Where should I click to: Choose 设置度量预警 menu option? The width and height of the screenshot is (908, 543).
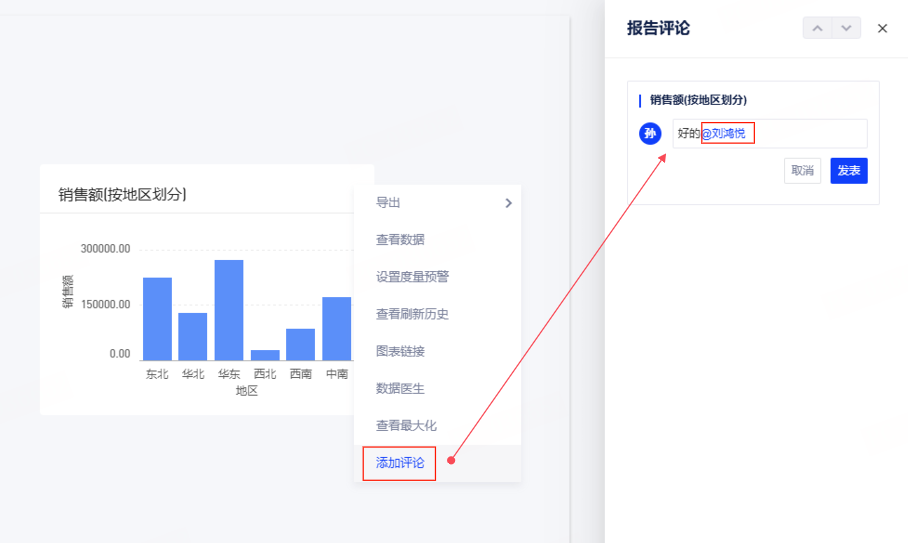pos(412,277)
